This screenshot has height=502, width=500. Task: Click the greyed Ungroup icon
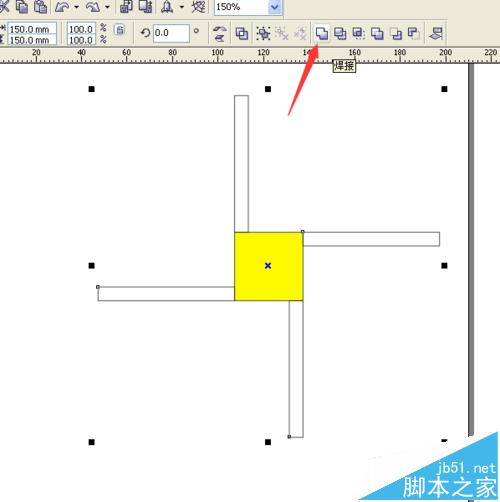[282, 33]
